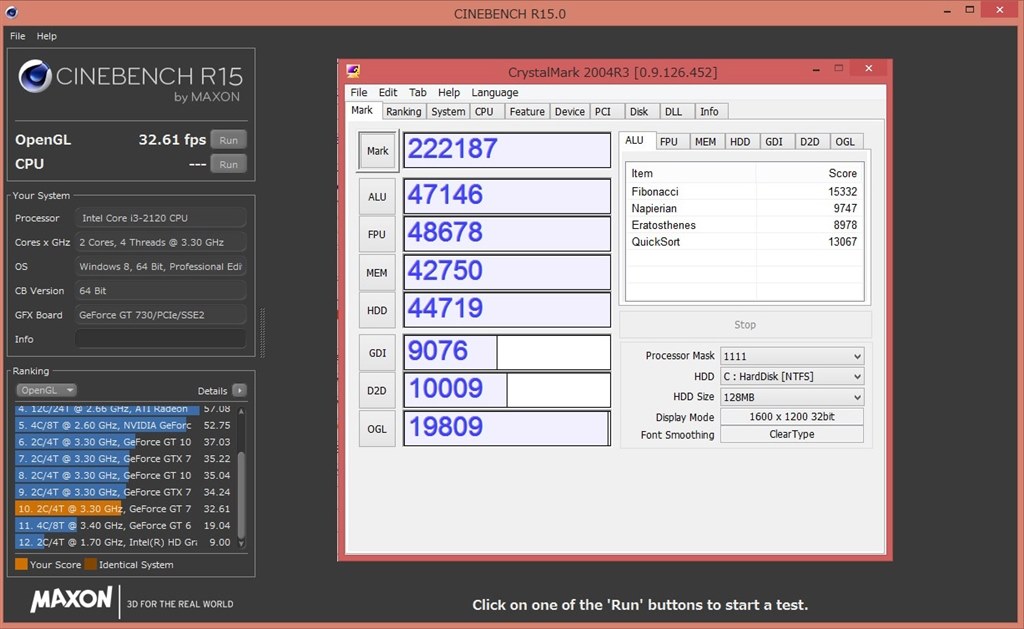The width and height of the screenshot is (1024, 629).
Task: Open the Details arrow in Ranking panel
Action: [240, 391]
